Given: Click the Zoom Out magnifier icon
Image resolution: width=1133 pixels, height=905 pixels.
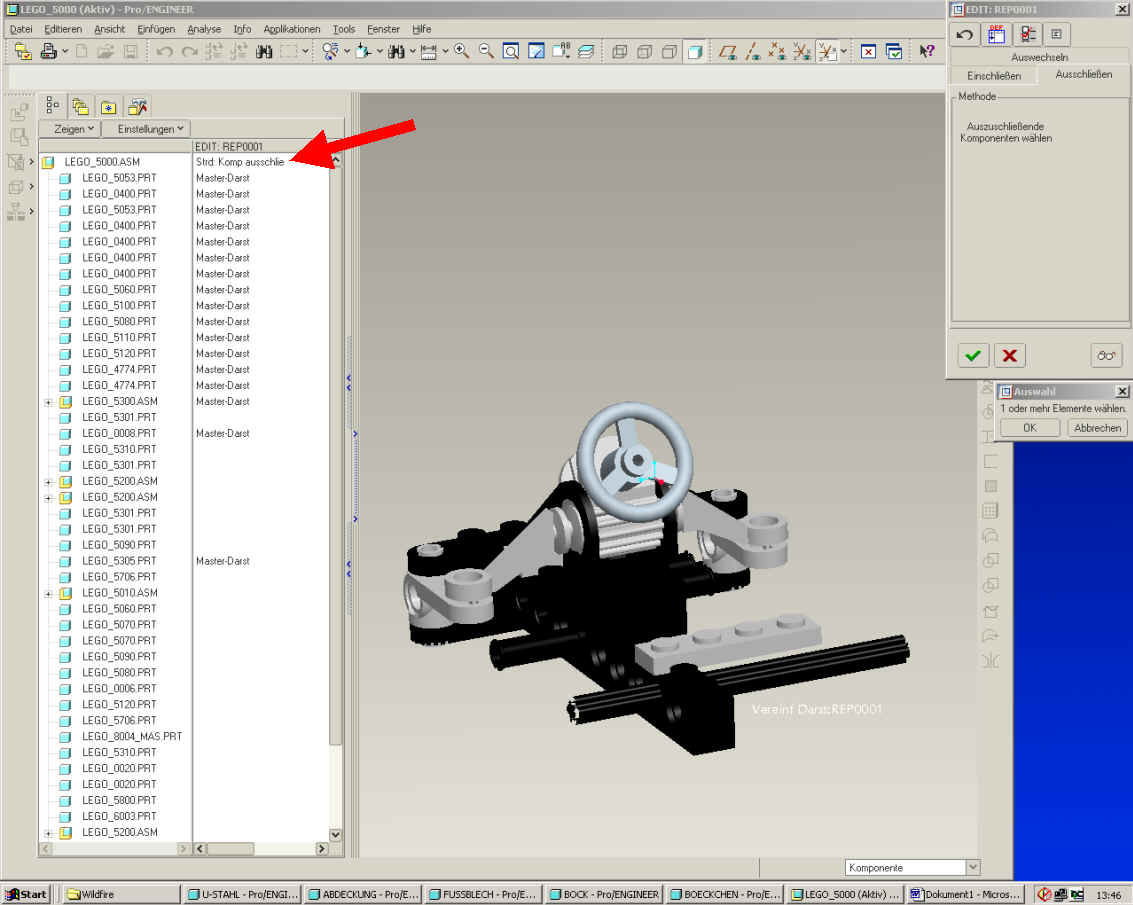Looking at the screenshot, I should (x=486, y=51).
